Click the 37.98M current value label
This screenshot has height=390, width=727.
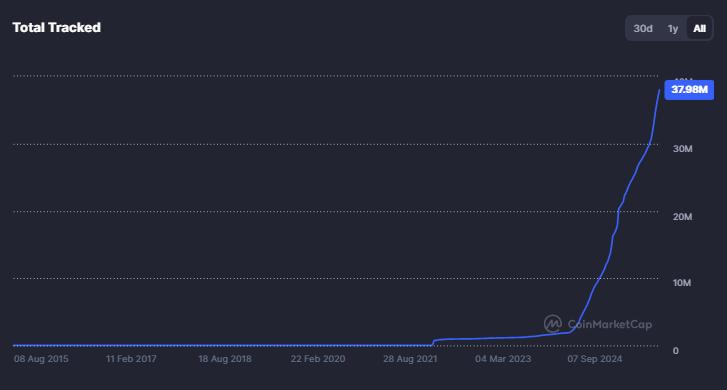click(689, 90)
